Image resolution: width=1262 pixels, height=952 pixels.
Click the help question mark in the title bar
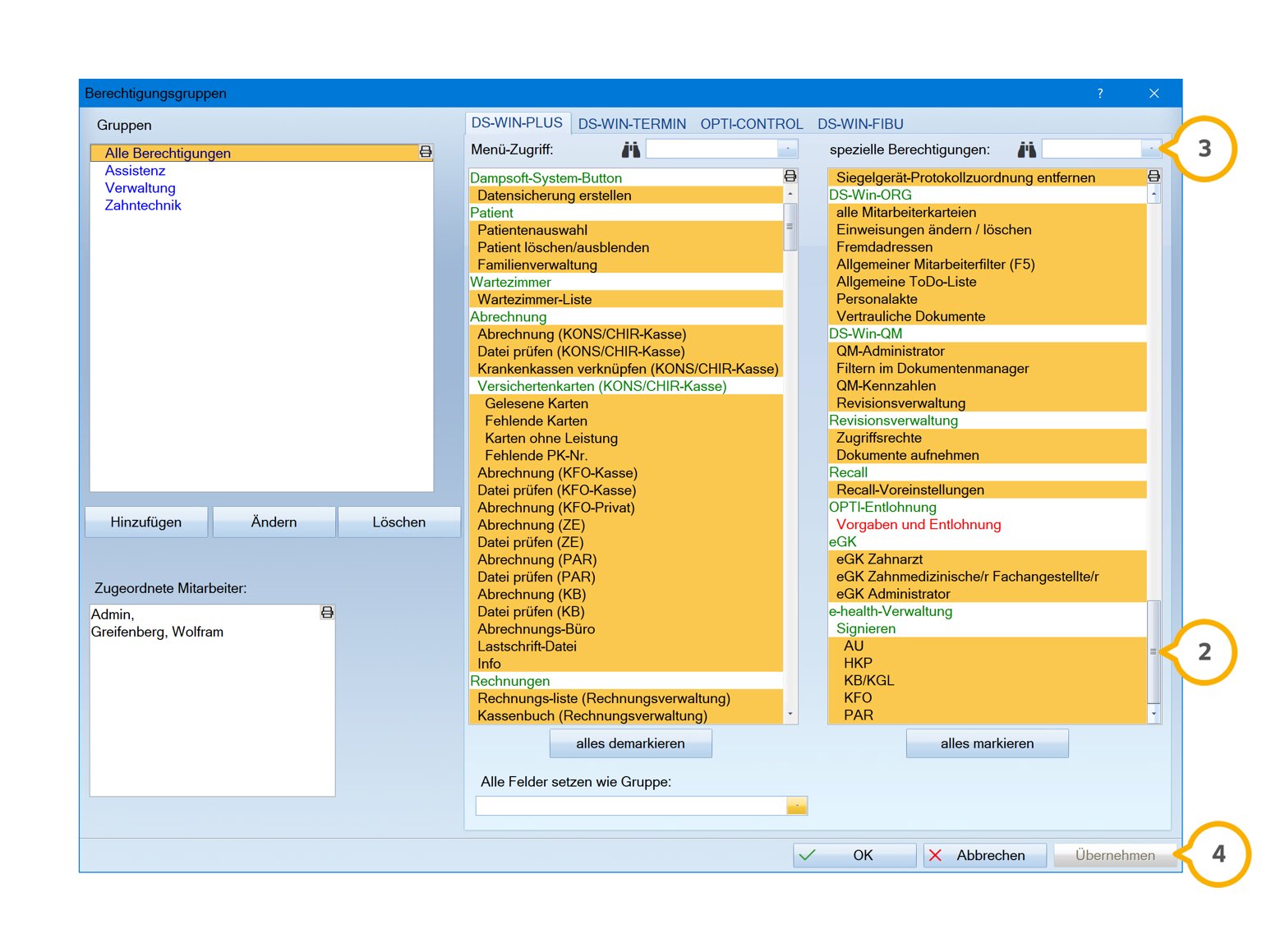click(x=1100, y=94)
